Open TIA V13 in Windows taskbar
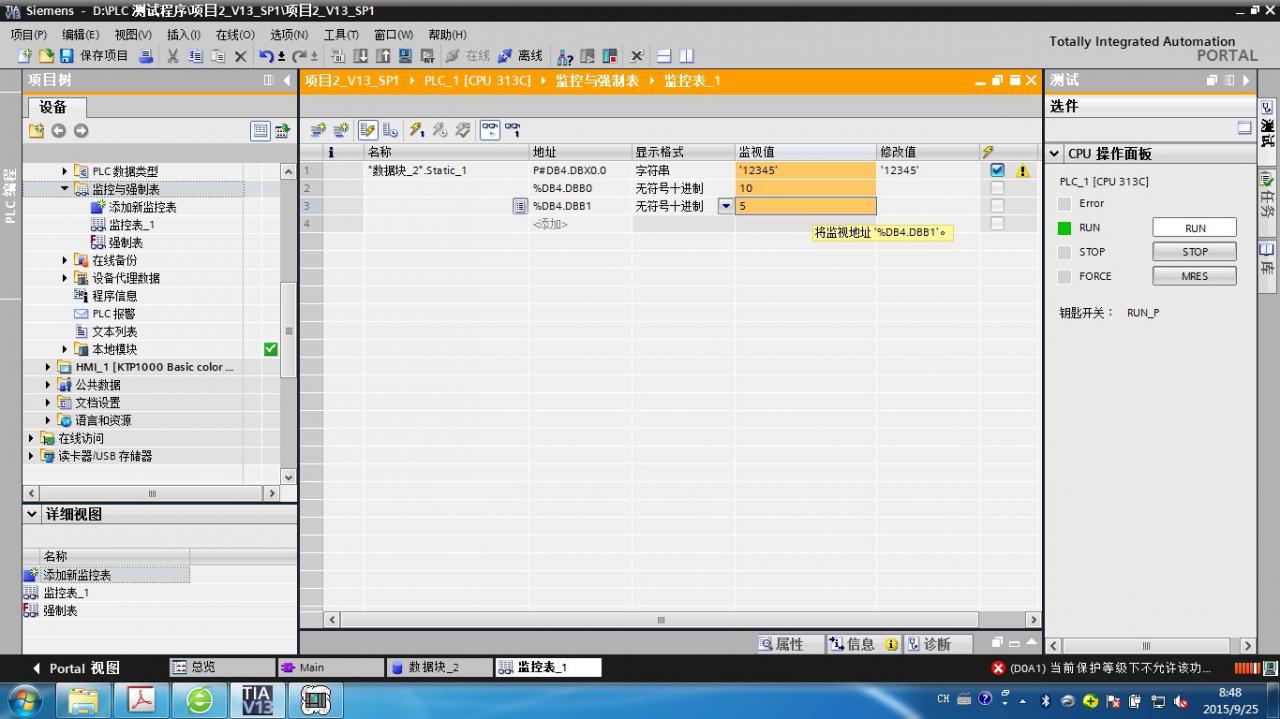The height and width of the screenshot is (719, 1280). coord(257,699)
